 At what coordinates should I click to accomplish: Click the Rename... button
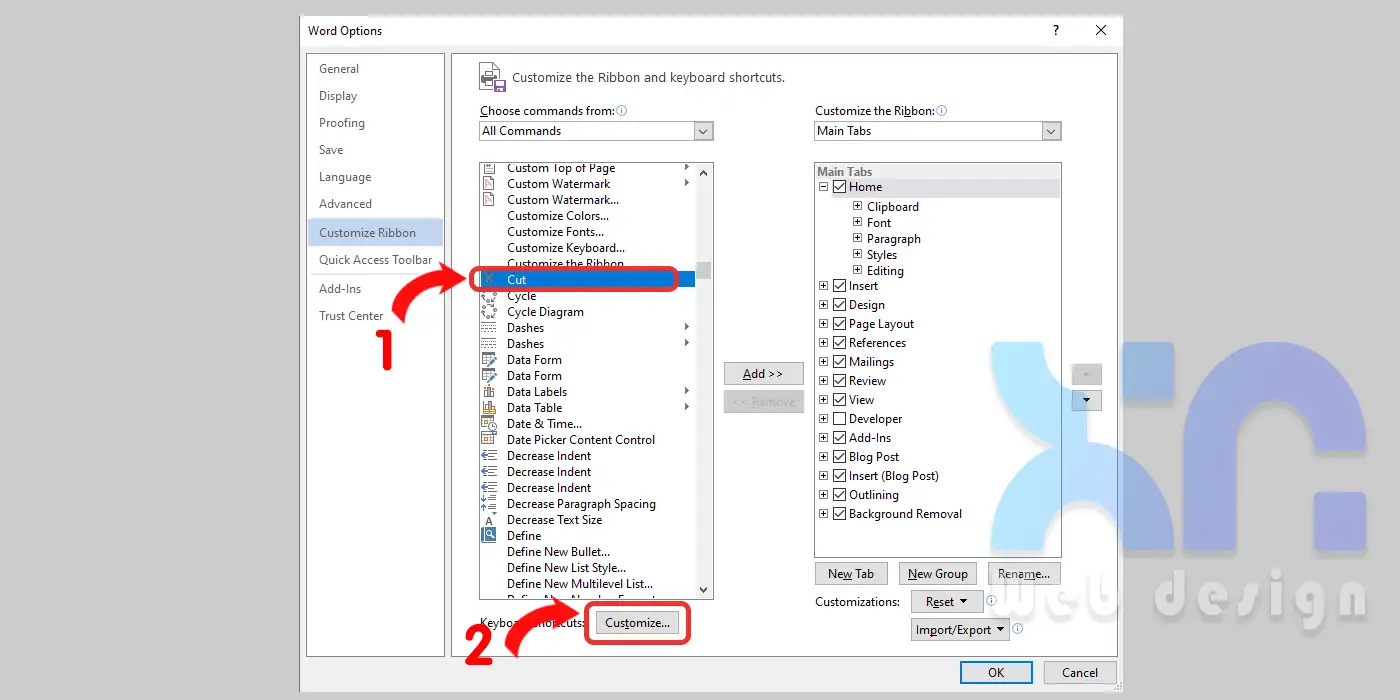click(1024, 574)
